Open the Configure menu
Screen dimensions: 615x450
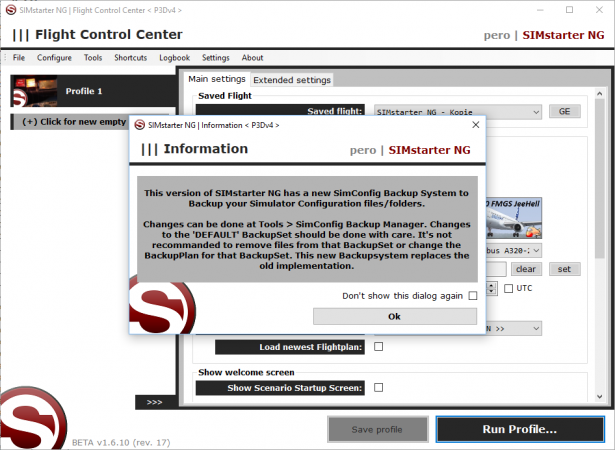point(54,58)
